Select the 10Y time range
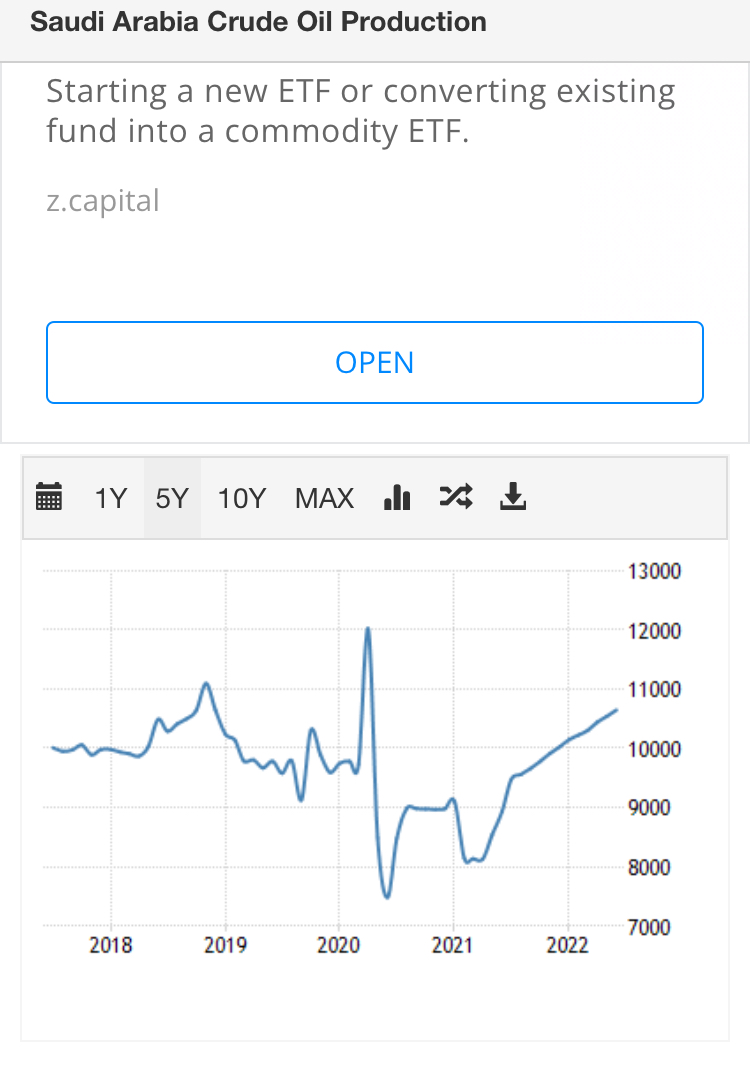 click(241, 498)
